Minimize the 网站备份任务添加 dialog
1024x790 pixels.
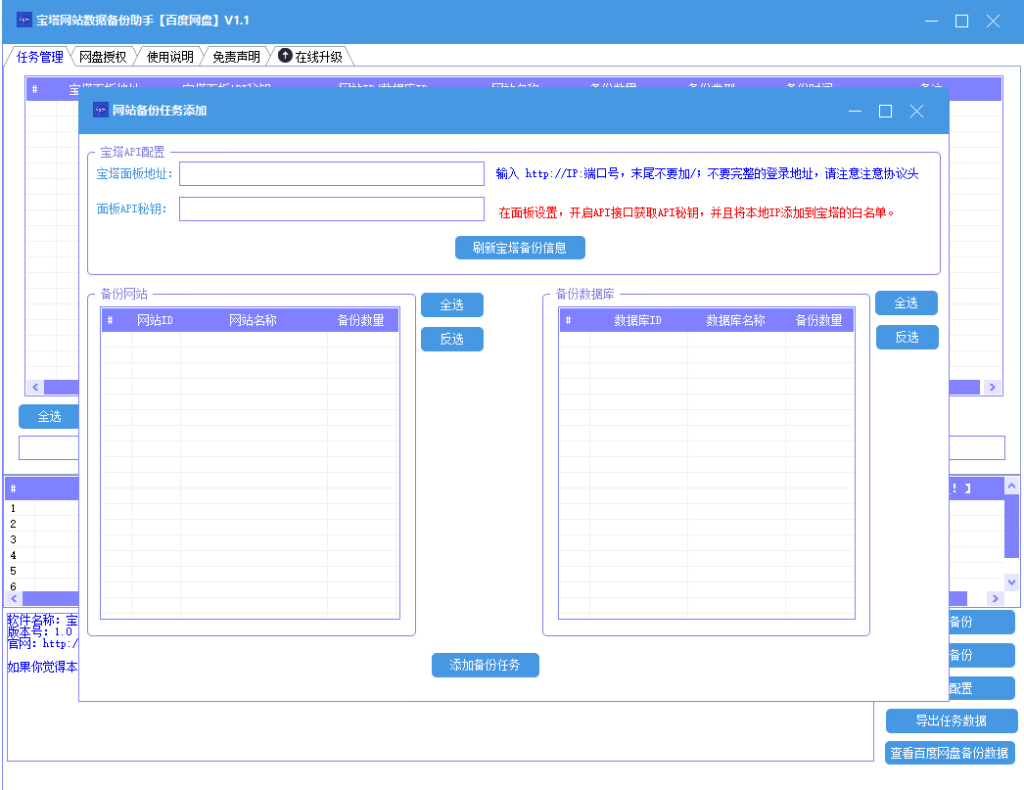tap(855, 111)
